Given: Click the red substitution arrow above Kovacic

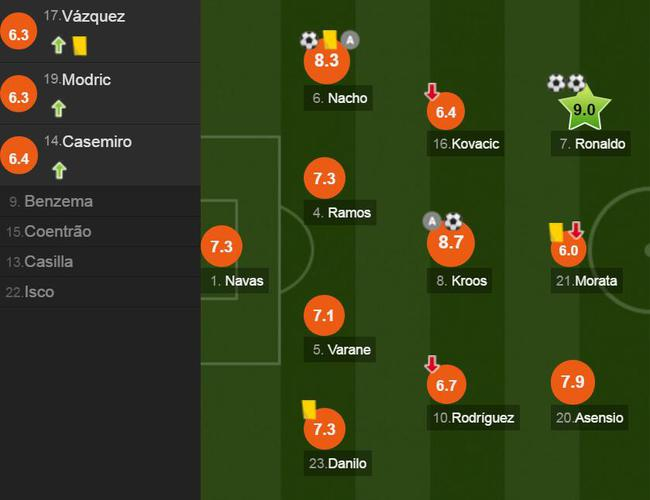Looking at the screenshot, I should pos(432,92).
